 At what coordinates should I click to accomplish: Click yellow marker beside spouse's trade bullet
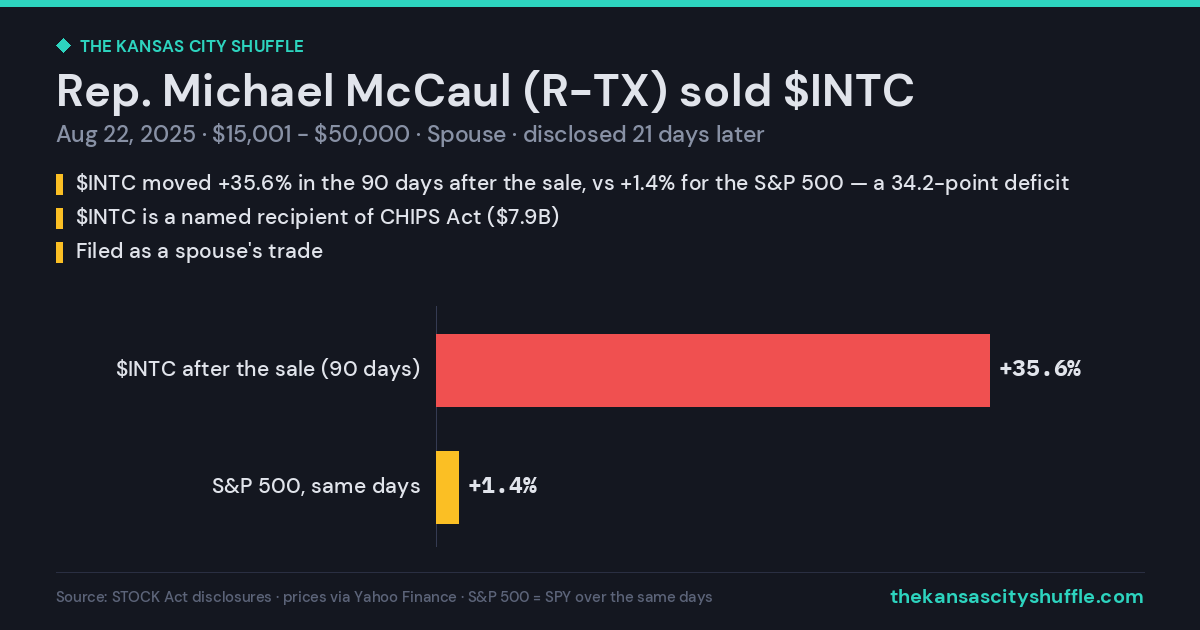pos(59,252)
